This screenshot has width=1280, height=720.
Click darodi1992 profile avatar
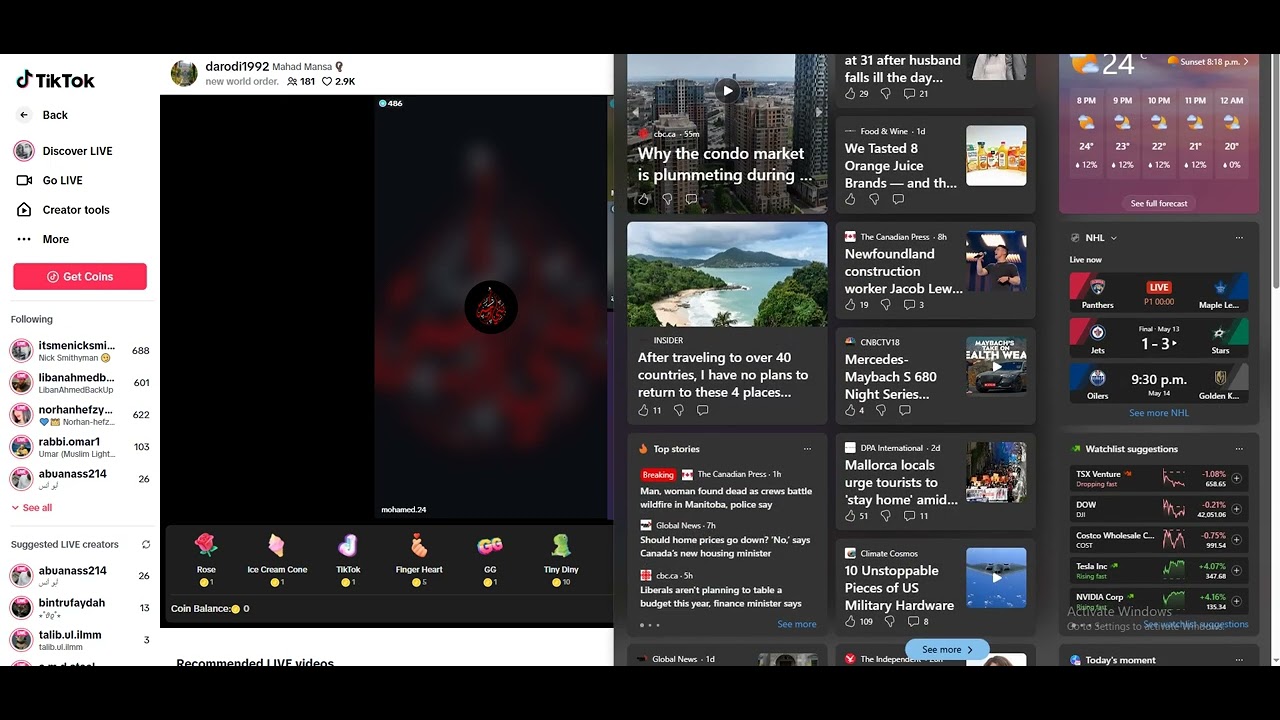184,73
